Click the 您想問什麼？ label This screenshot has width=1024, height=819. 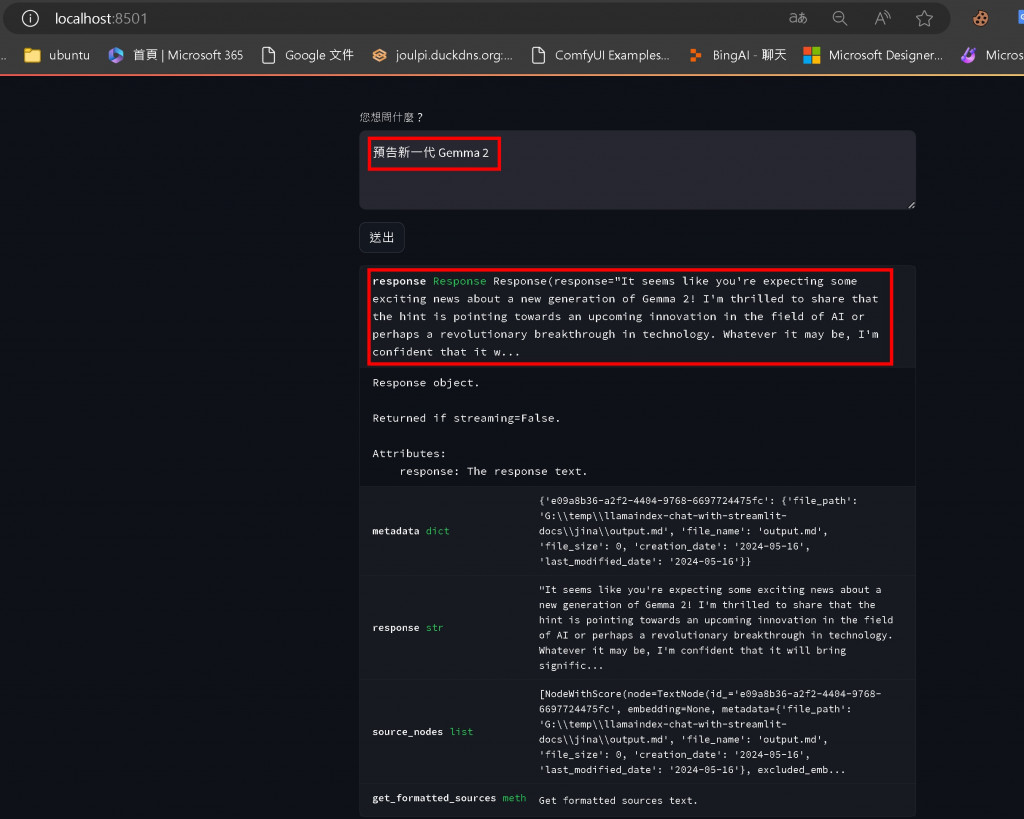pos(392,117)
